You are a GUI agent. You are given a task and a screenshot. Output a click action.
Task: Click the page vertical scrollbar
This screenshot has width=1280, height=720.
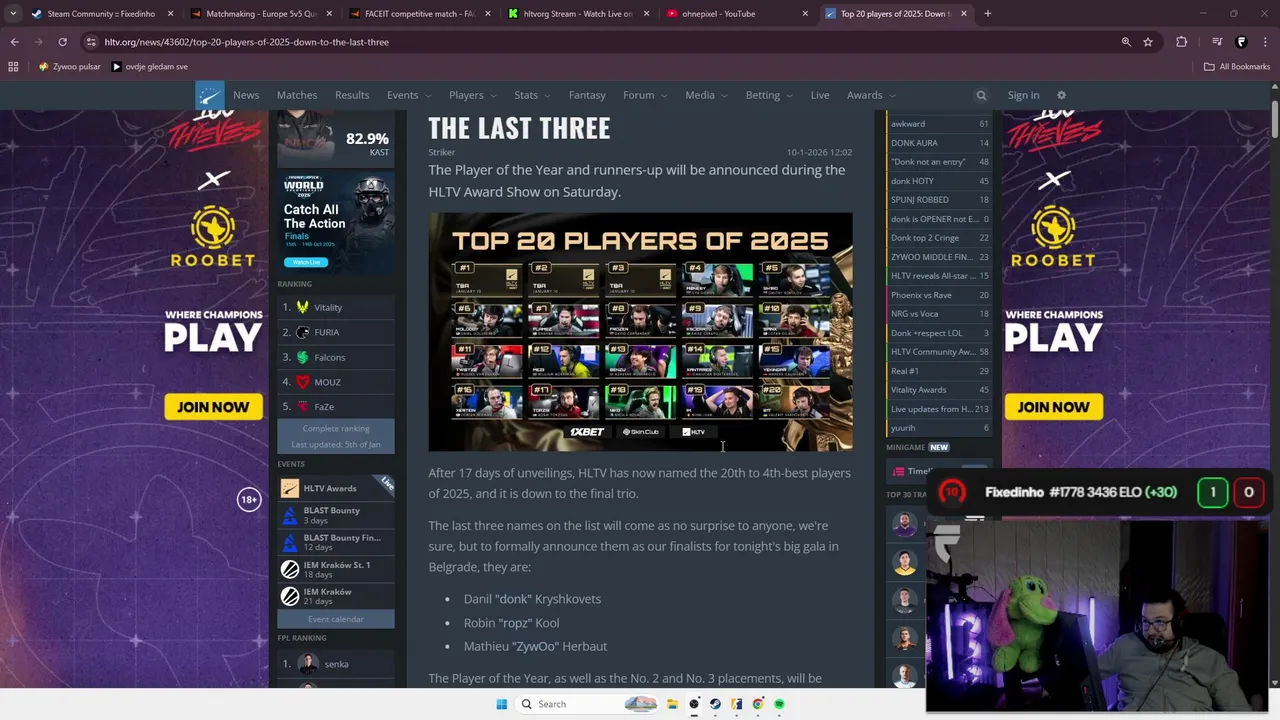tap(1274, 120)
